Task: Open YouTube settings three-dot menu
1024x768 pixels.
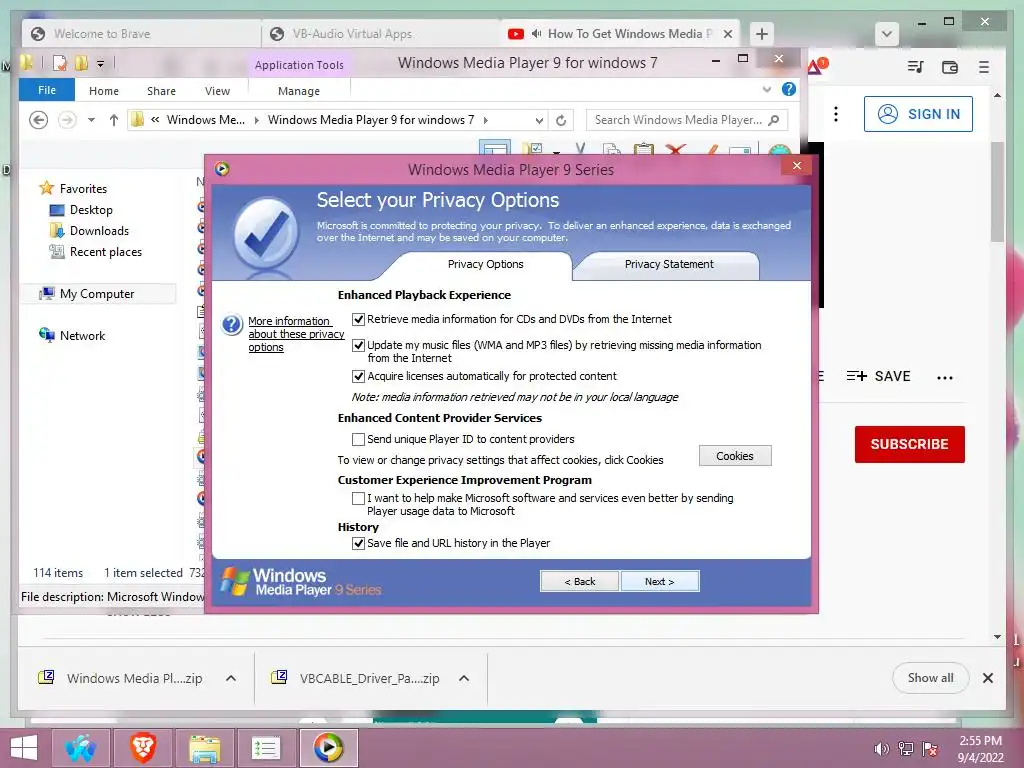Action: (835, 114)
